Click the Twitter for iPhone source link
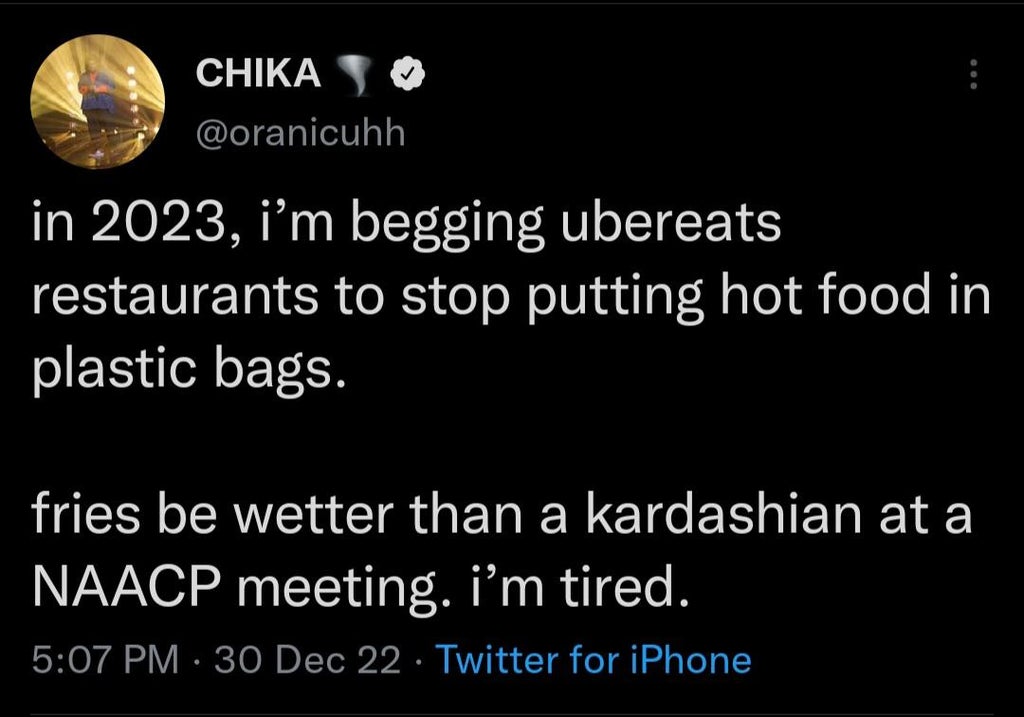Viewport: 1024px width, 717px height. coord(594,660)
